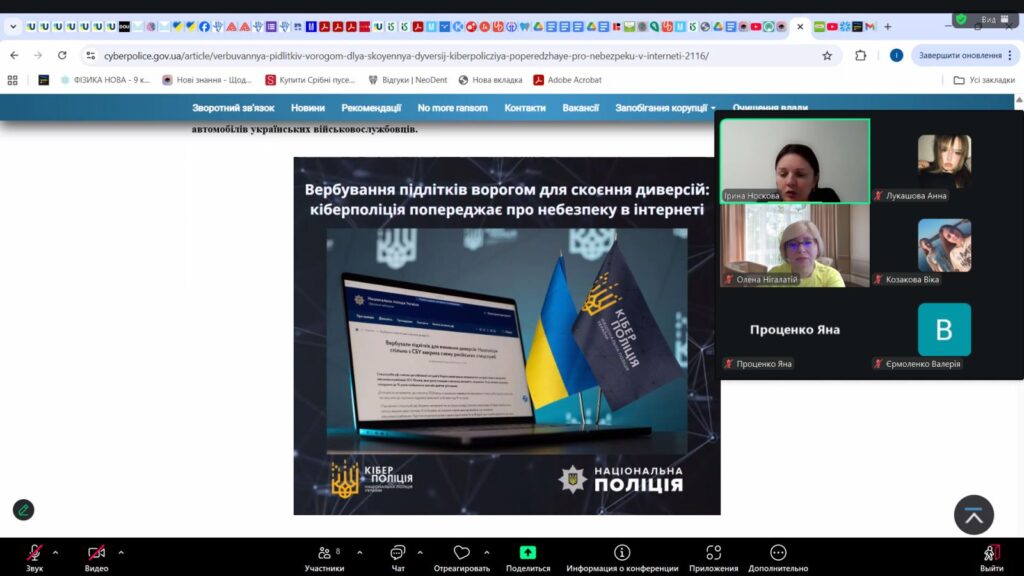Click the Отреагировать reactions heart icon

461,553
